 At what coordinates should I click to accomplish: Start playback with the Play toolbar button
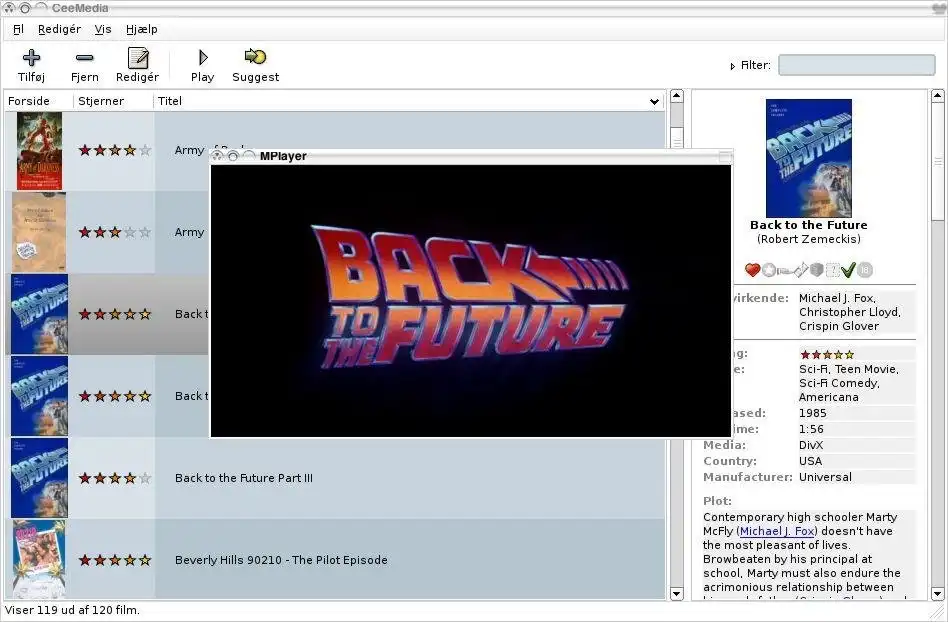(203, 57)
